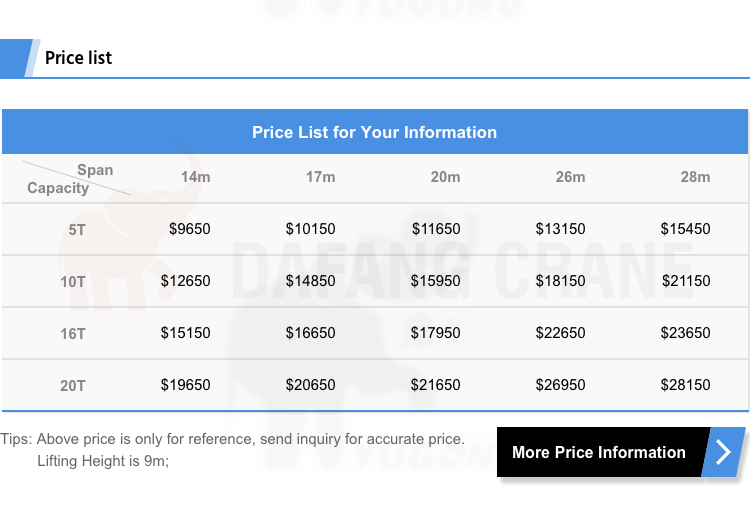
Task: Click the Price List for Your Information header
Action: [375, 132]
